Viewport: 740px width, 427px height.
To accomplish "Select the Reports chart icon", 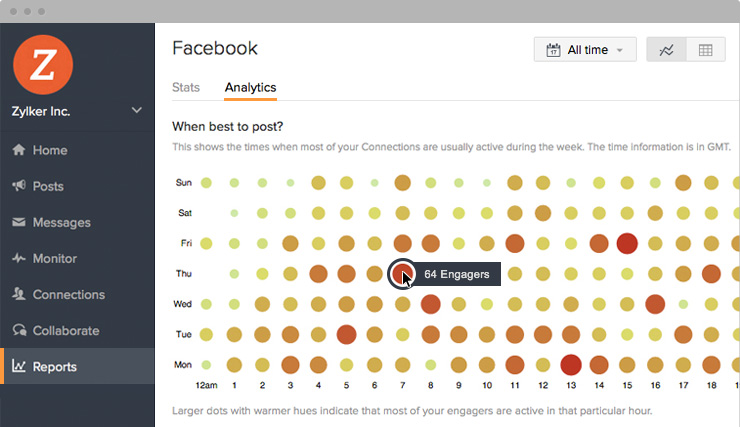I will [x=19, y=366].
